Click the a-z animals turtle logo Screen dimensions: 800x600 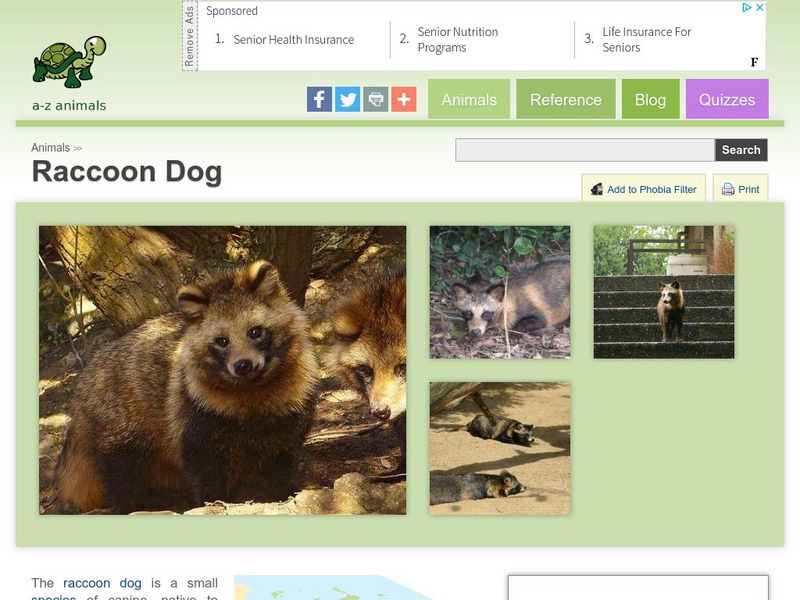coord(69,61)
